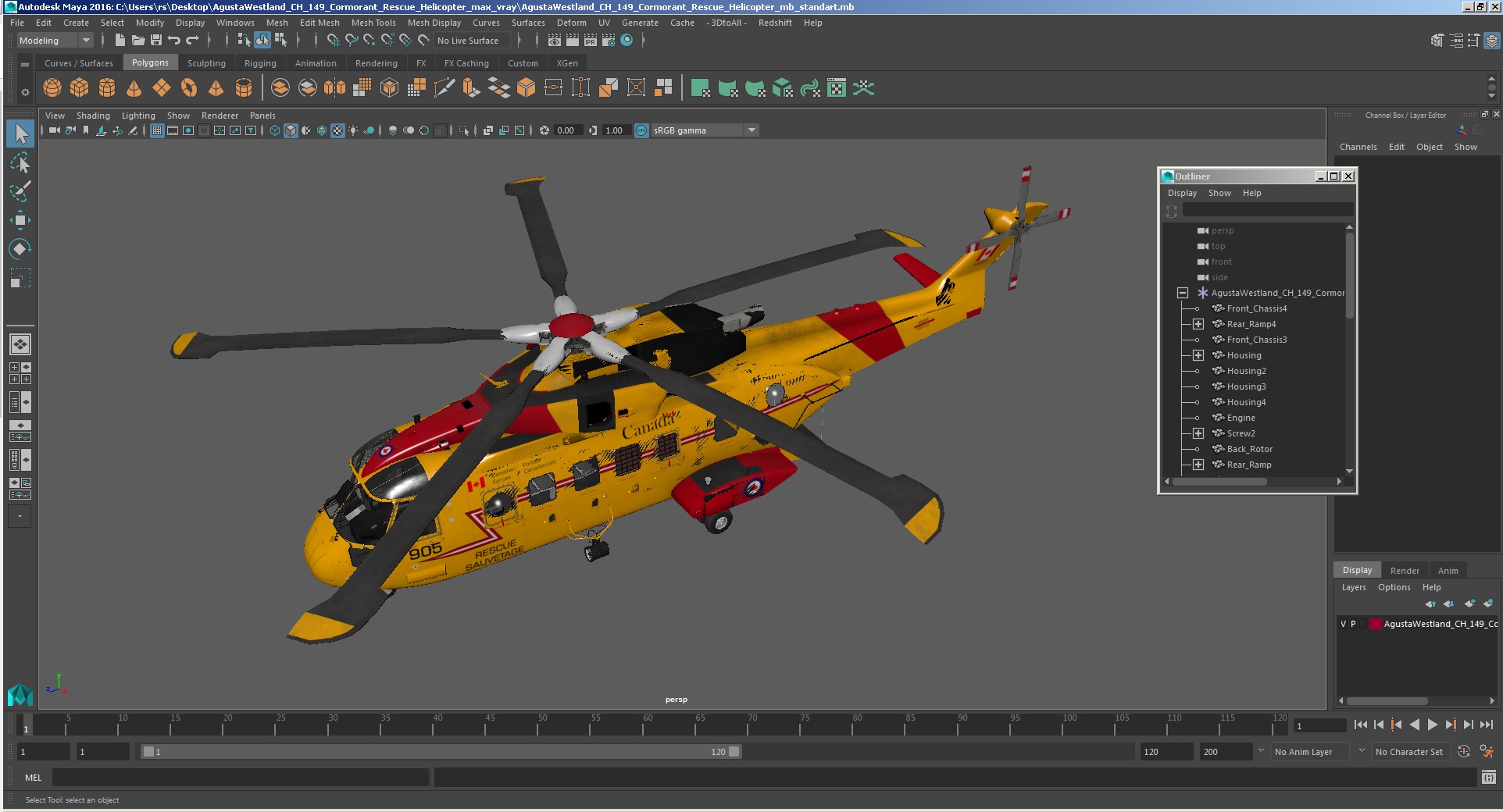Screen dimensions: 1503x812
Task: Click the Mirror geometry shelf icon
Action: coord(335,88)
